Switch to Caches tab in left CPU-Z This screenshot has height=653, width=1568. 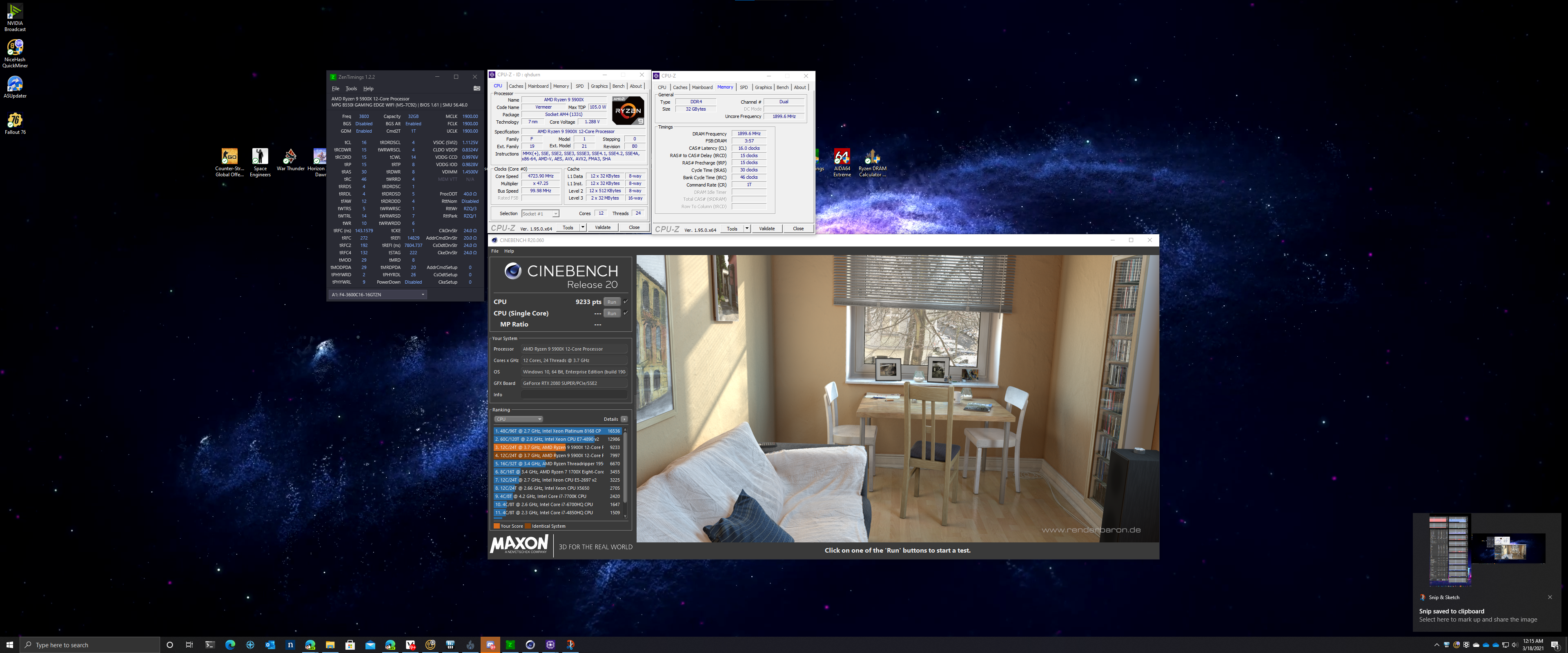[516, 86]
